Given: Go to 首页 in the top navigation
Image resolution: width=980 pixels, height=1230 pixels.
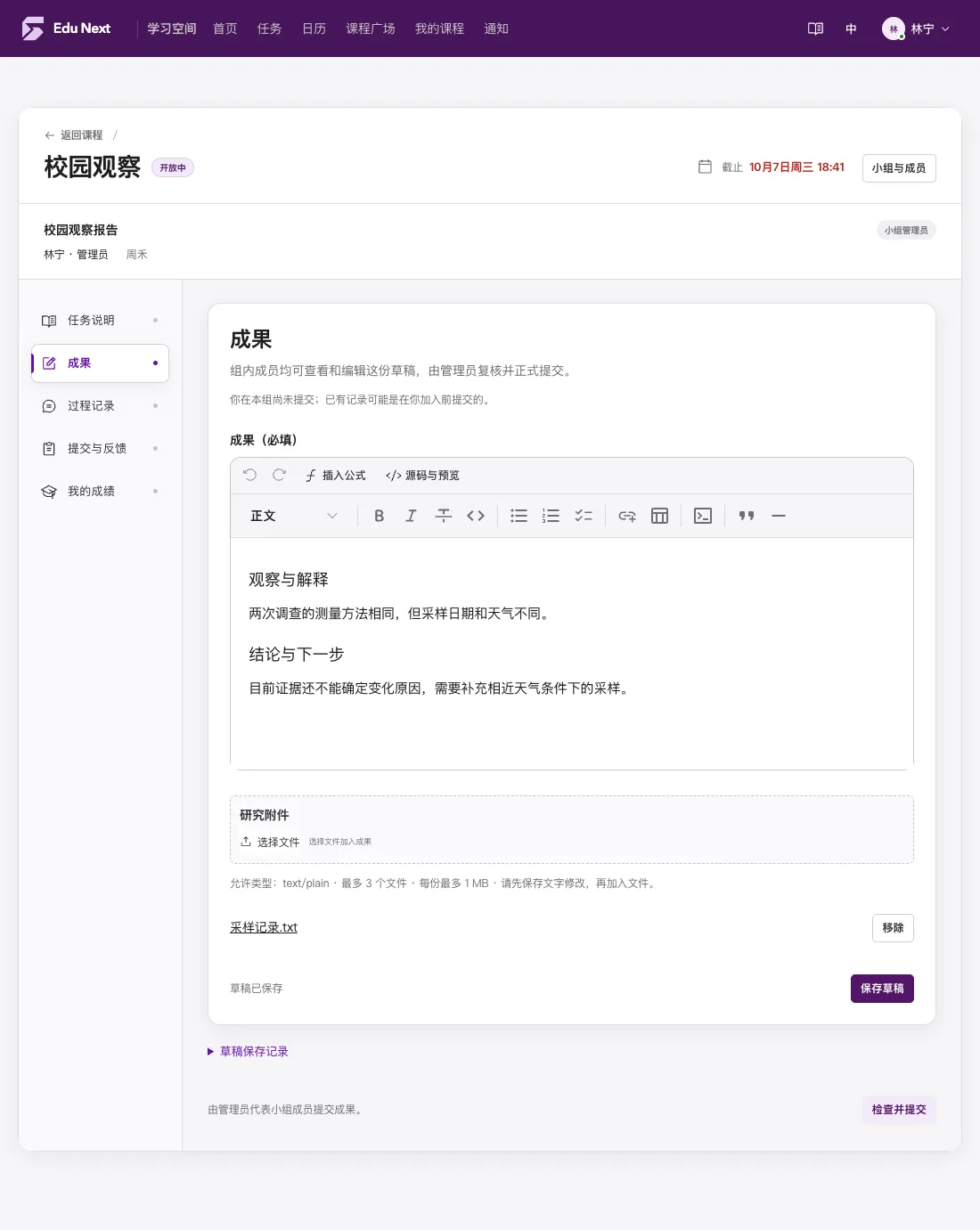Looking at the screenshot, I should pos(225,29).
